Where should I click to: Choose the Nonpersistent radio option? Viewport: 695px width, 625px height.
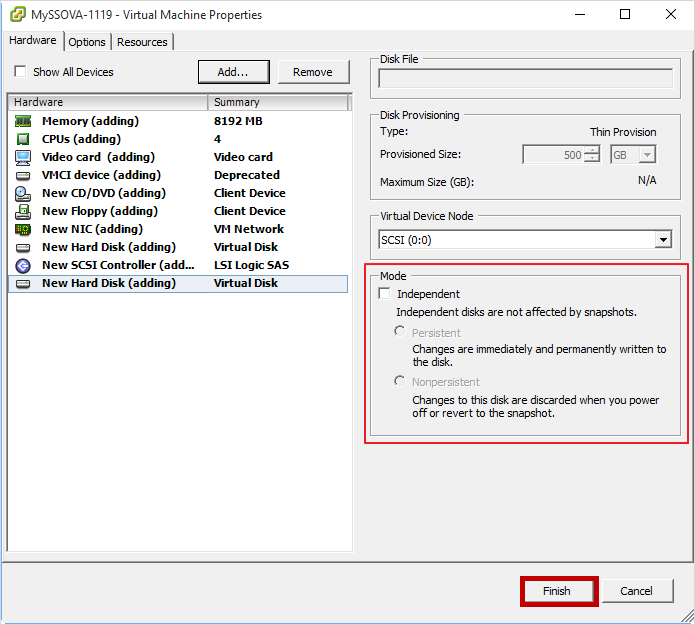click(x=400, y=382)
